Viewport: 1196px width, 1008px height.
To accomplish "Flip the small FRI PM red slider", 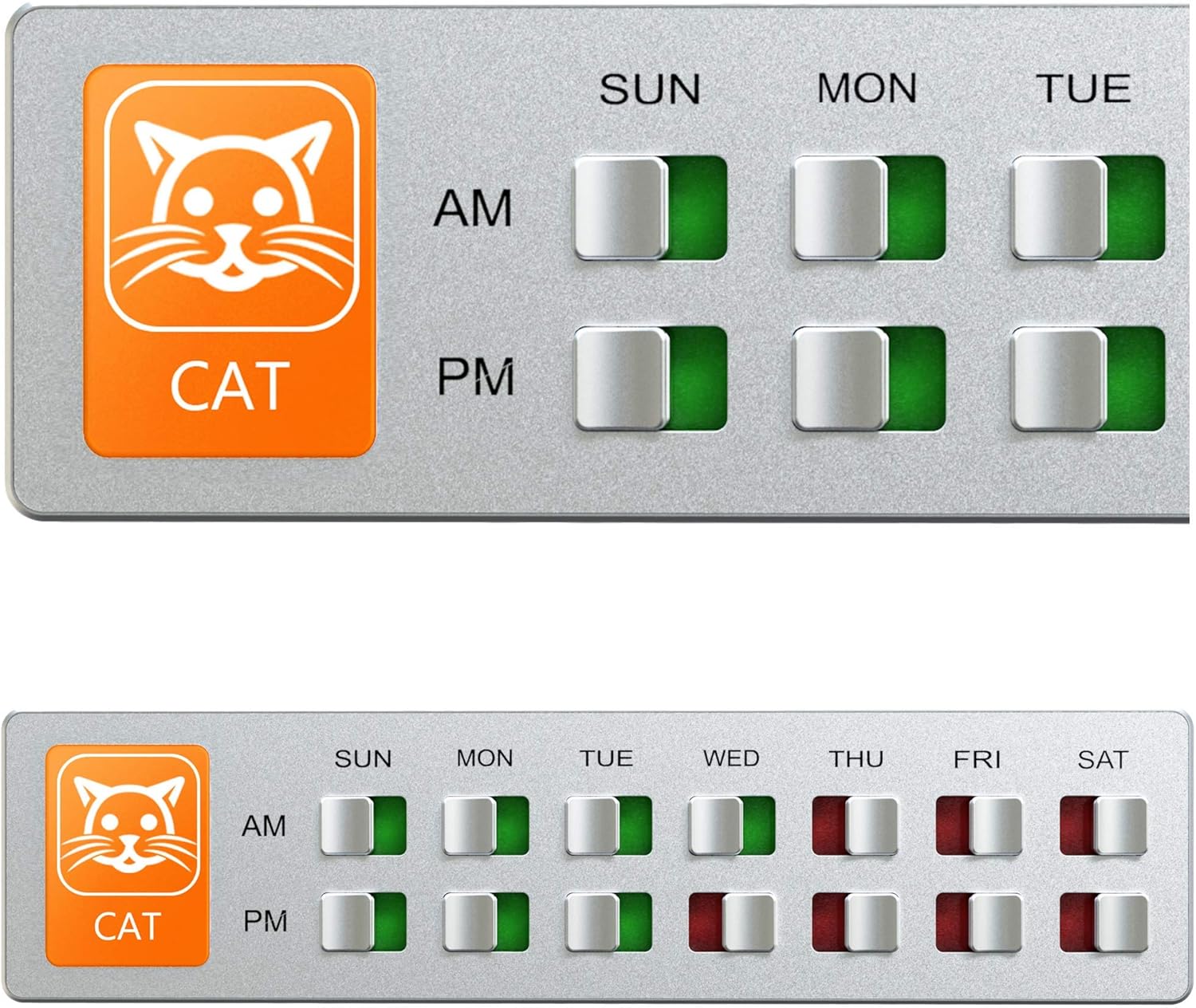I will point(978,922).
